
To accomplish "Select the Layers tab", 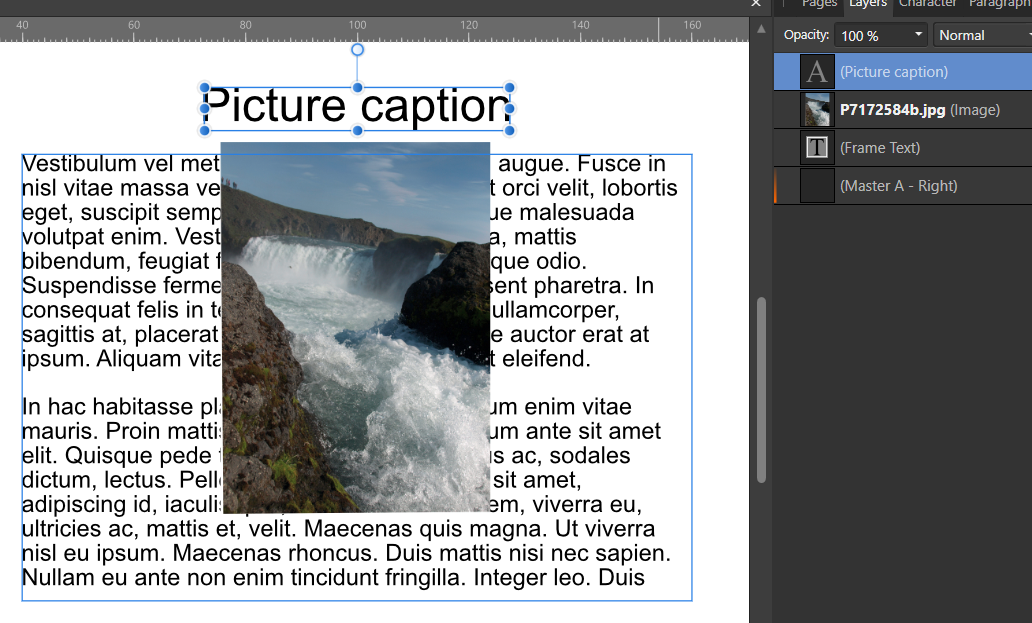I will tap(869, 5).
